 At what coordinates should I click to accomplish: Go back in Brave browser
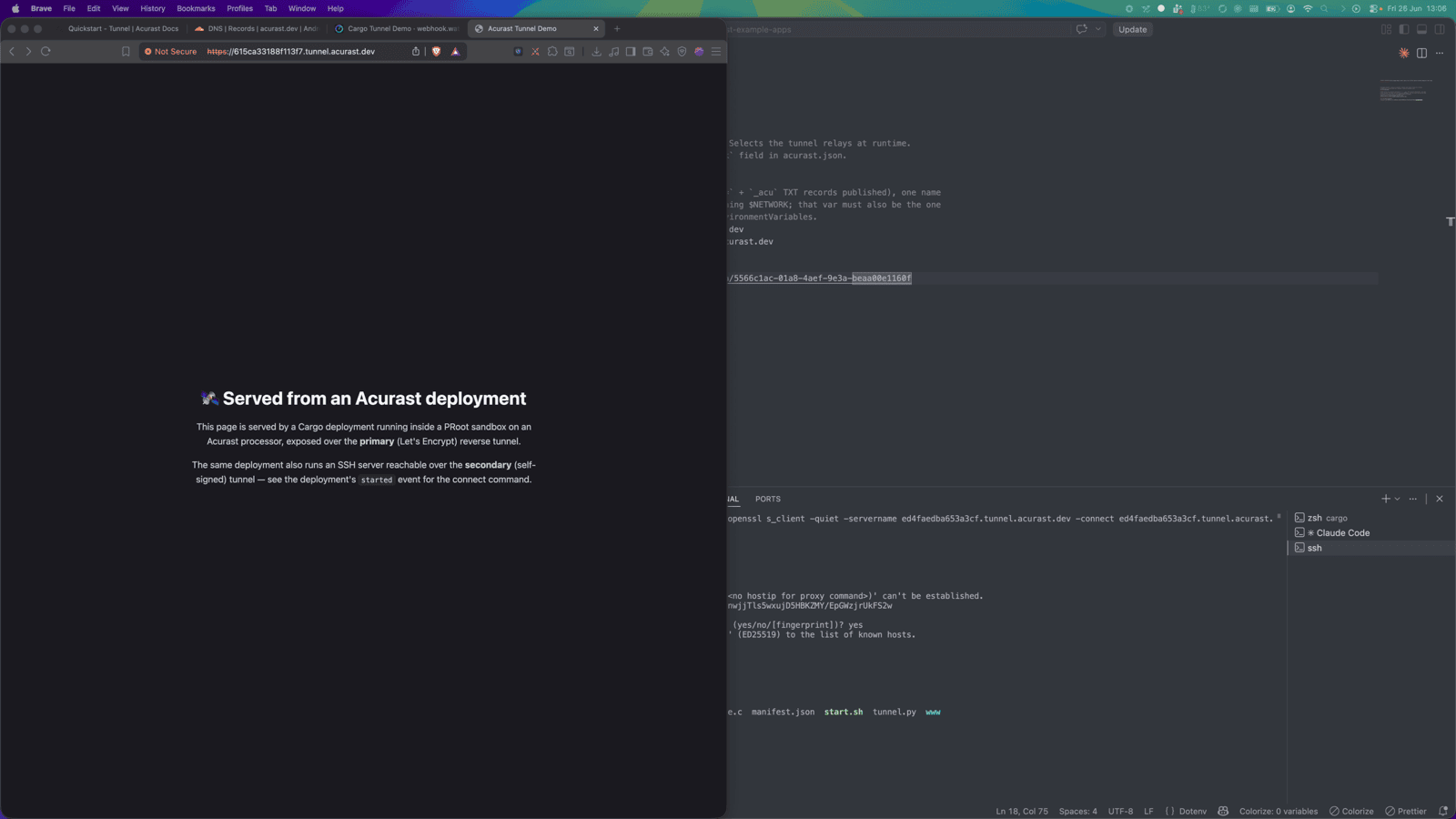(12, 52)
